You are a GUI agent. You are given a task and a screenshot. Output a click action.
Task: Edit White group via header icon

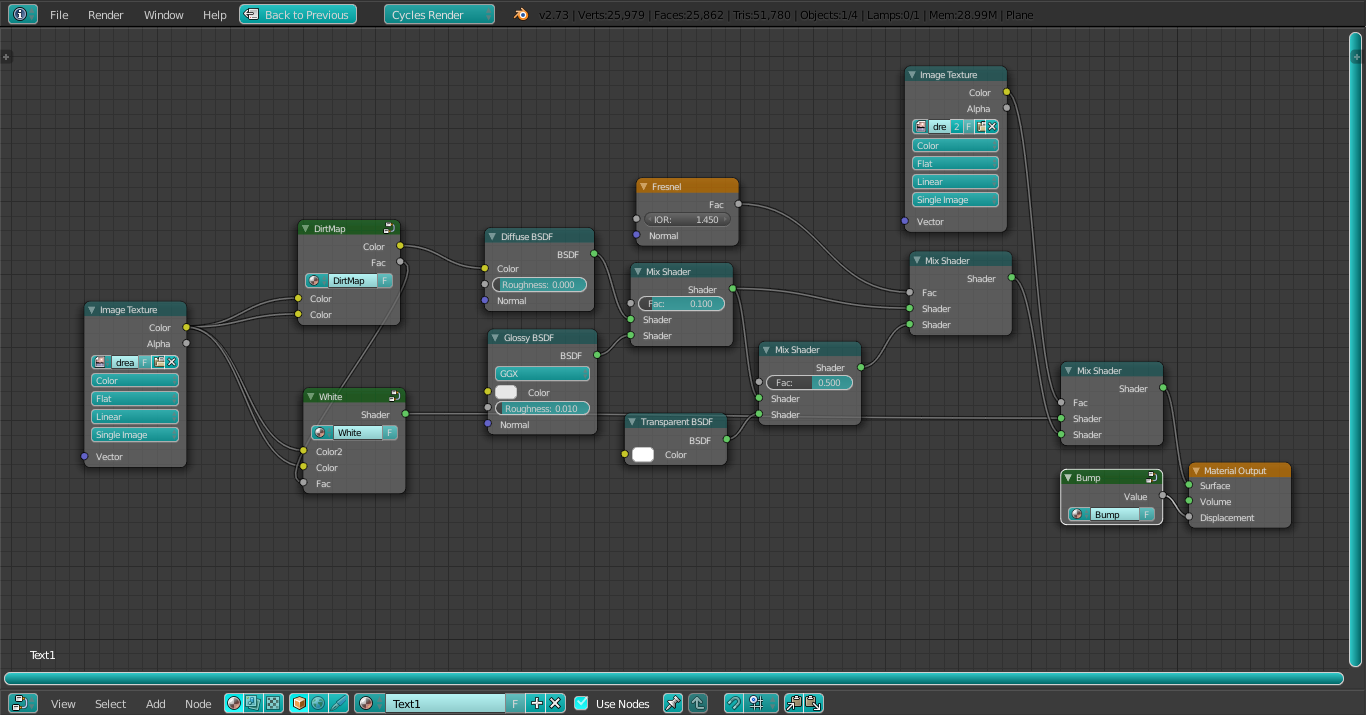coord(394,396)
